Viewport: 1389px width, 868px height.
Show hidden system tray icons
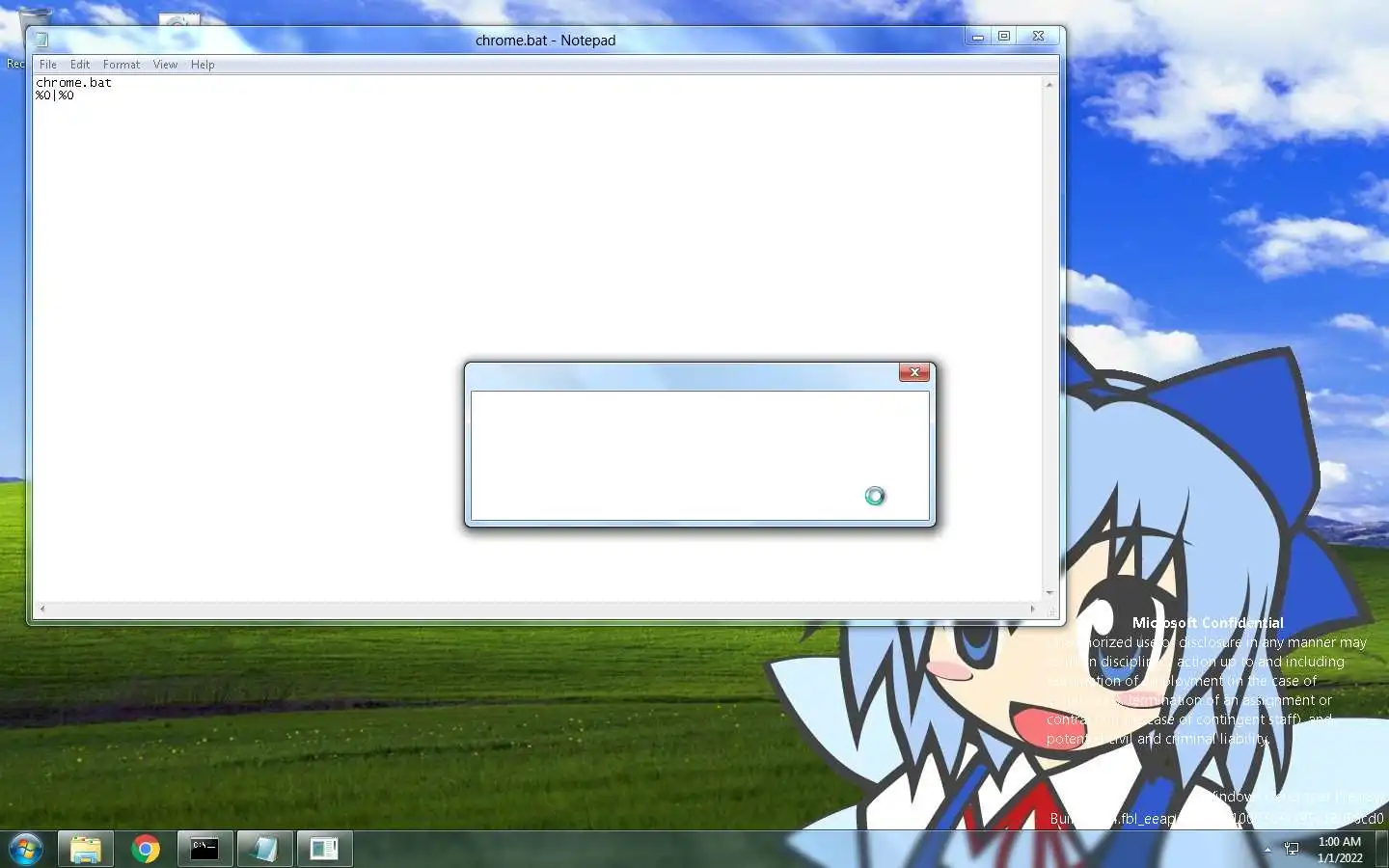pyautogui.click(x=1267, y=850)
